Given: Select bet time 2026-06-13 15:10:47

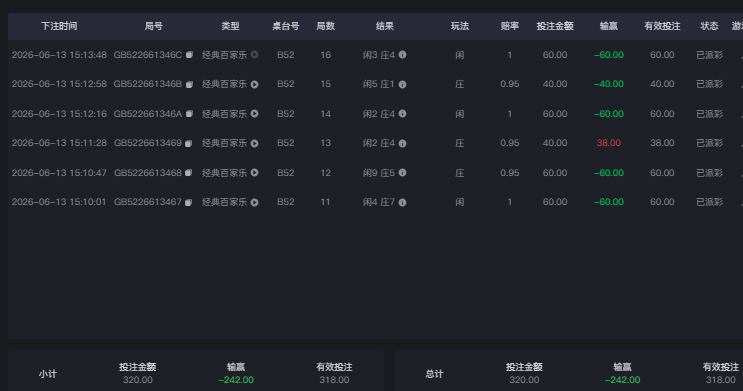Looking at the screenshot, I should (x=59, y=173).
